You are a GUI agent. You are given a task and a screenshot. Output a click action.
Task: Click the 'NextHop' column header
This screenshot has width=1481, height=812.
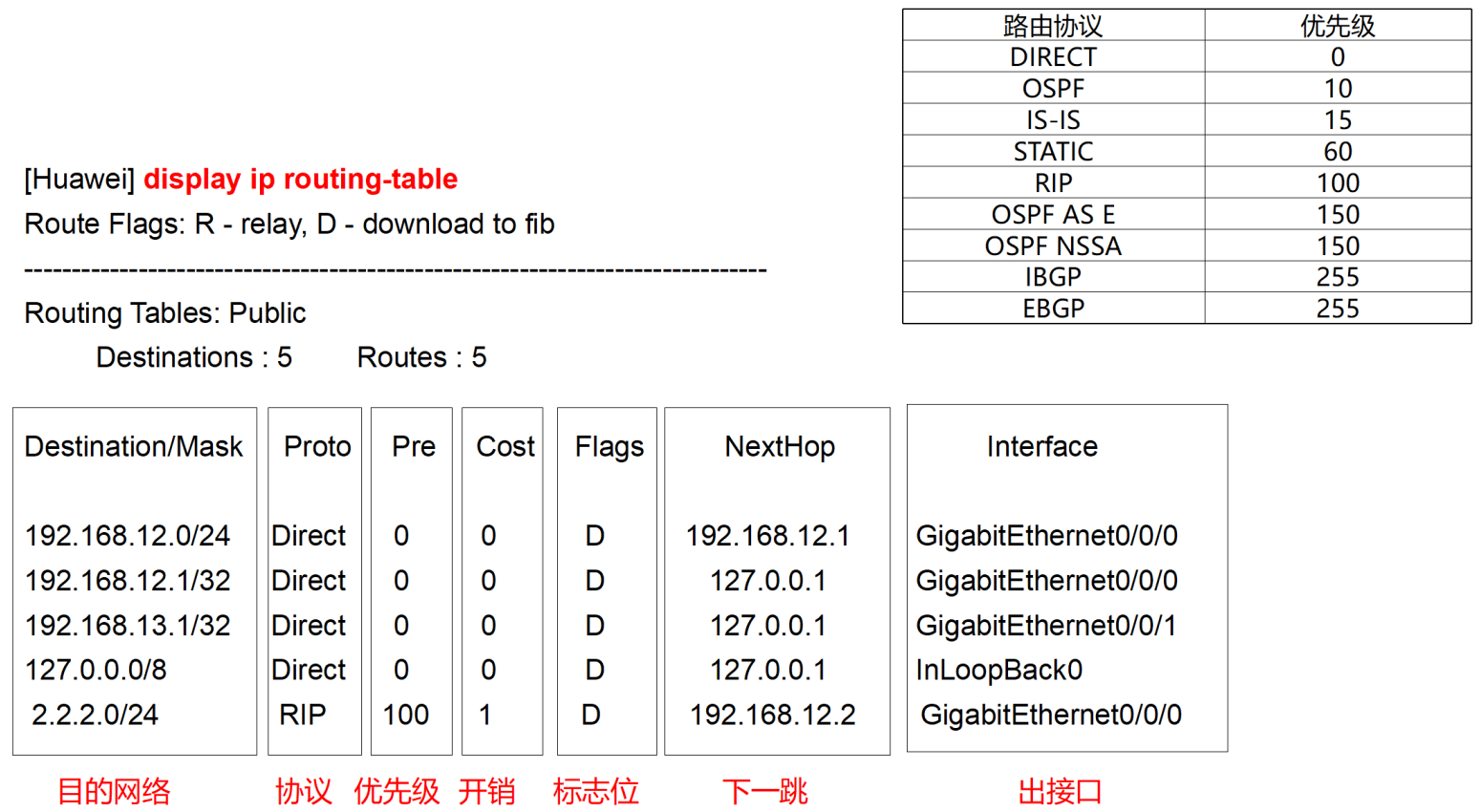click(x=780, y=447)
